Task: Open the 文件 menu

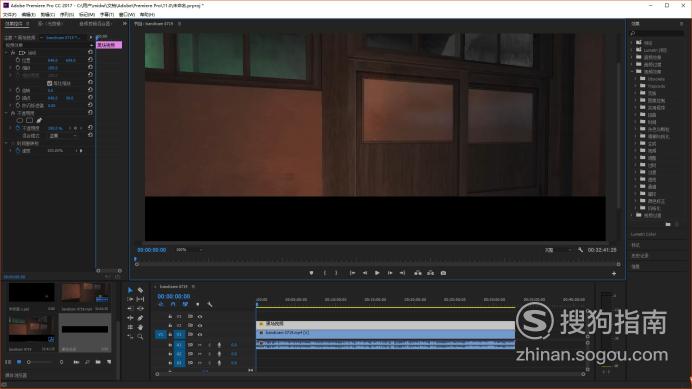Action: tap(10, 15)
